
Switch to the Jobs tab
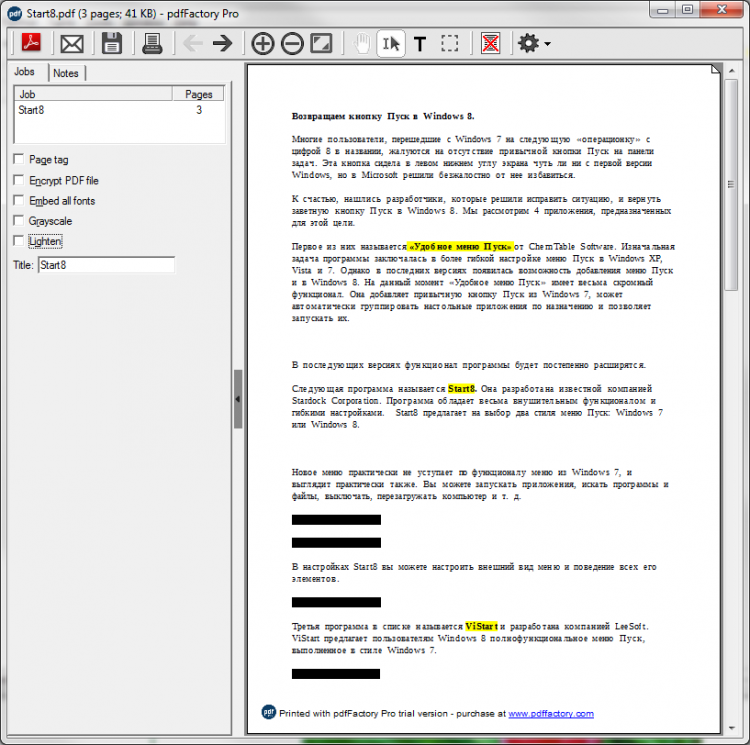[24, 72]
